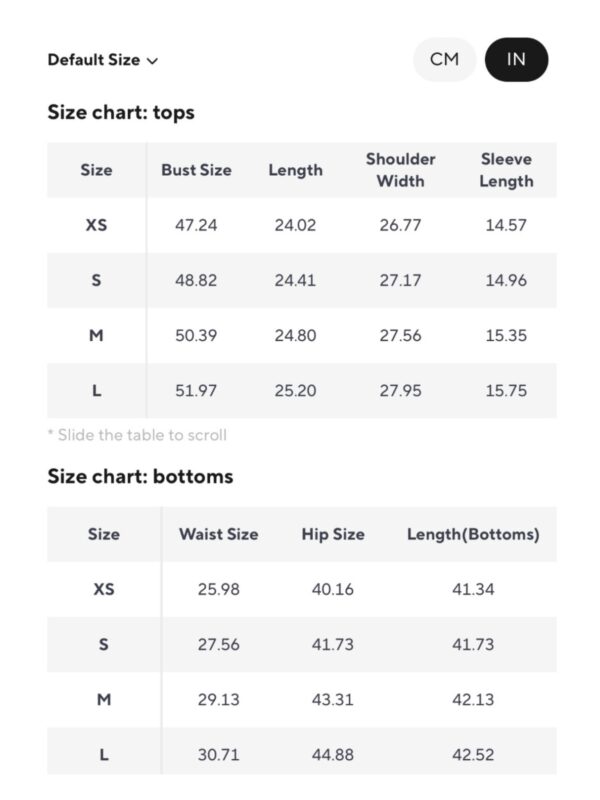
Task: Click the M hip value 43.31
Action: (333, 699)
